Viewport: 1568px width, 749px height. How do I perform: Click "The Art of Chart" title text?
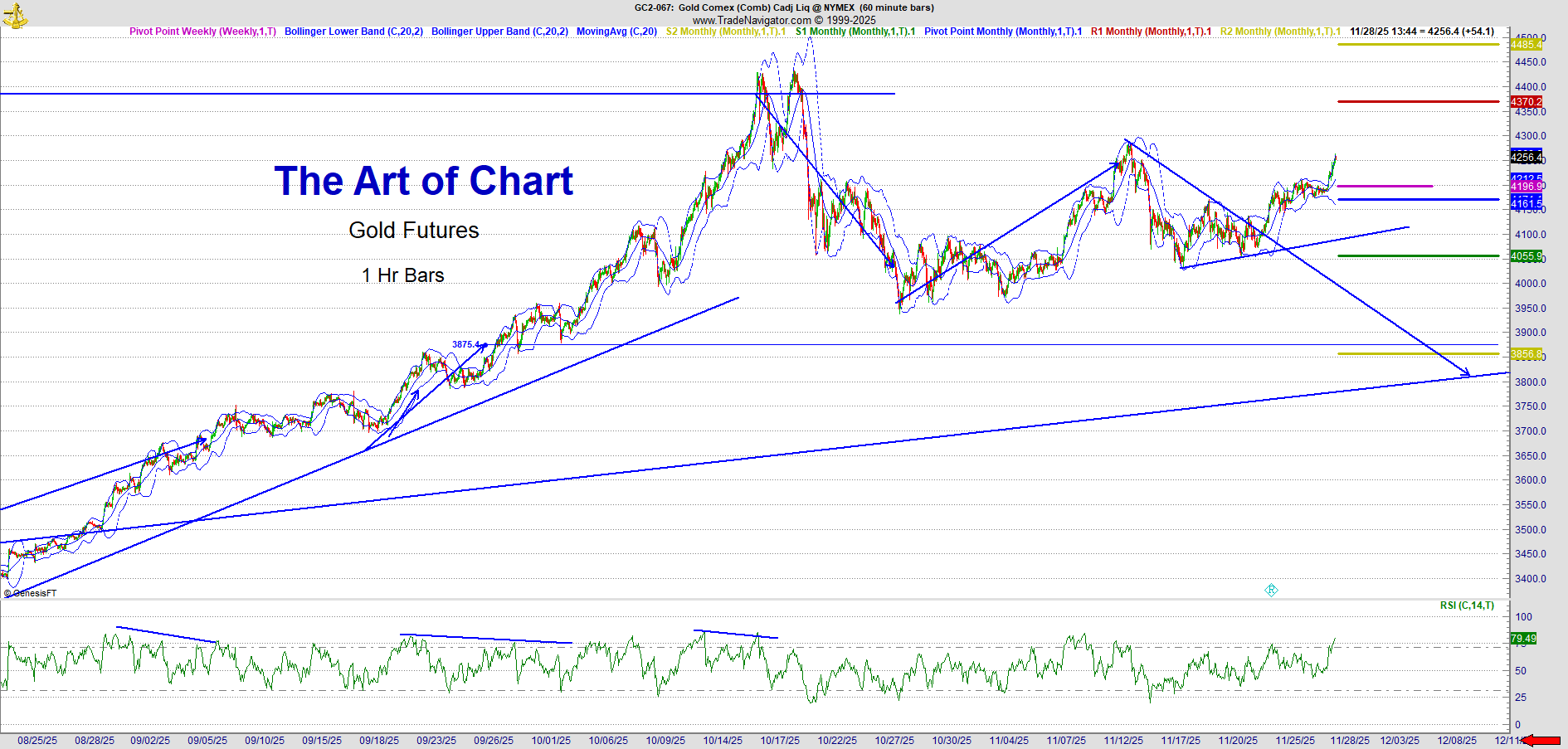[423, 181]
